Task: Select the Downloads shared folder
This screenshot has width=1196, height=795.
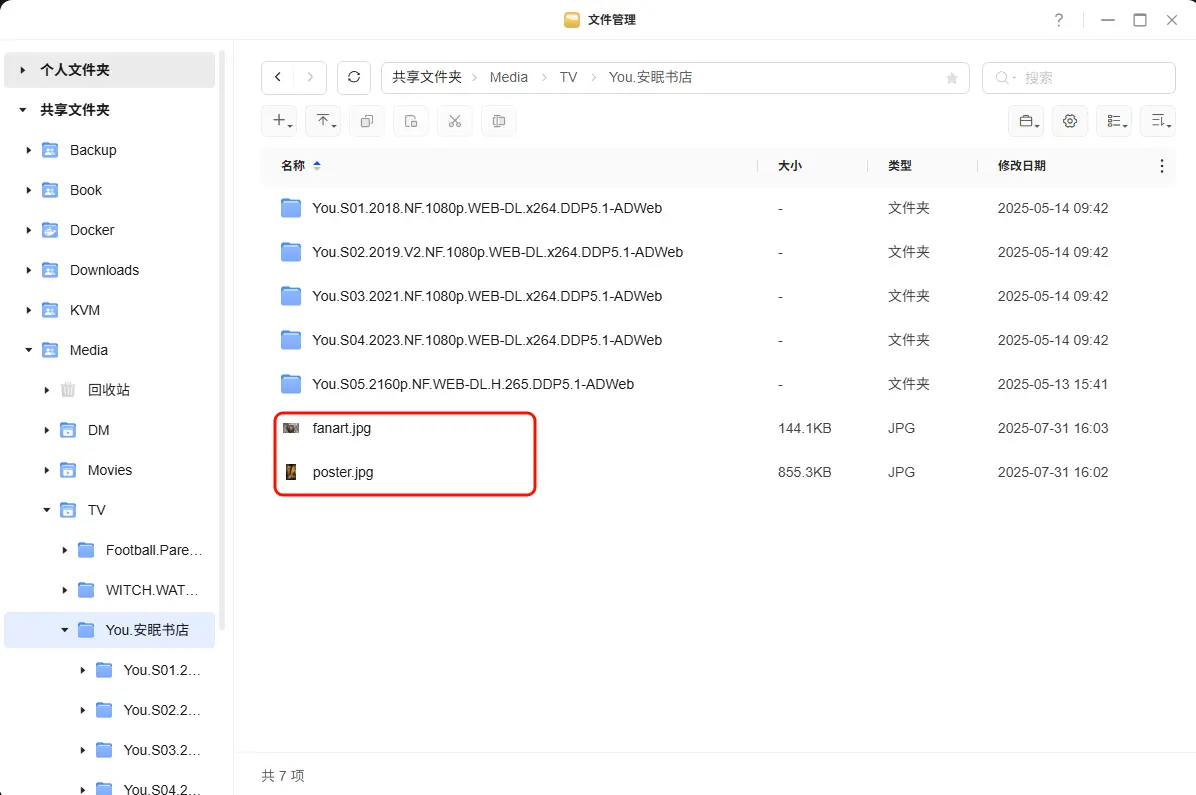Action: click(x=104, y=270)
